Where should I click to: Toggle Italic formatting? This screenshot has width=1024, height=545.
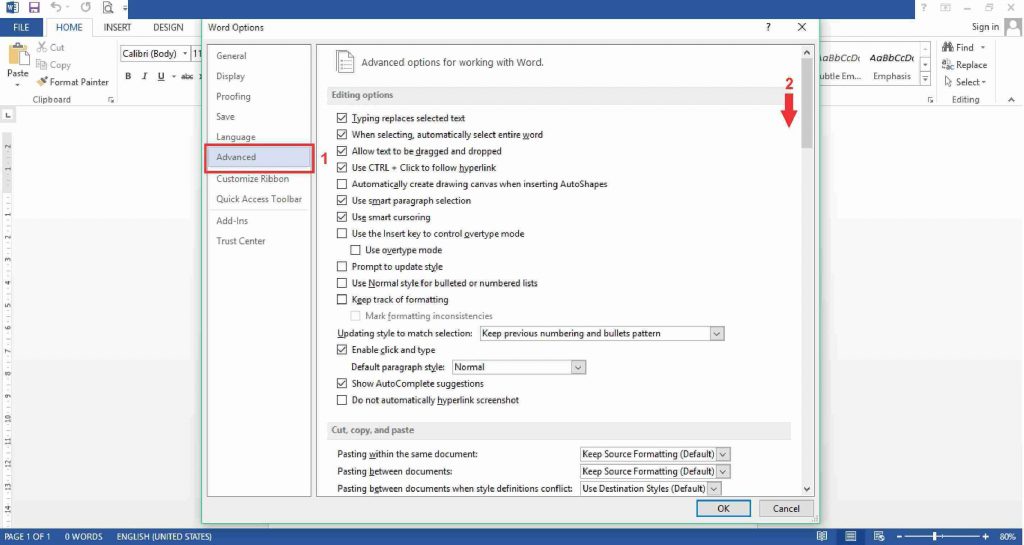pyautogui.click(x=144, y=76)
